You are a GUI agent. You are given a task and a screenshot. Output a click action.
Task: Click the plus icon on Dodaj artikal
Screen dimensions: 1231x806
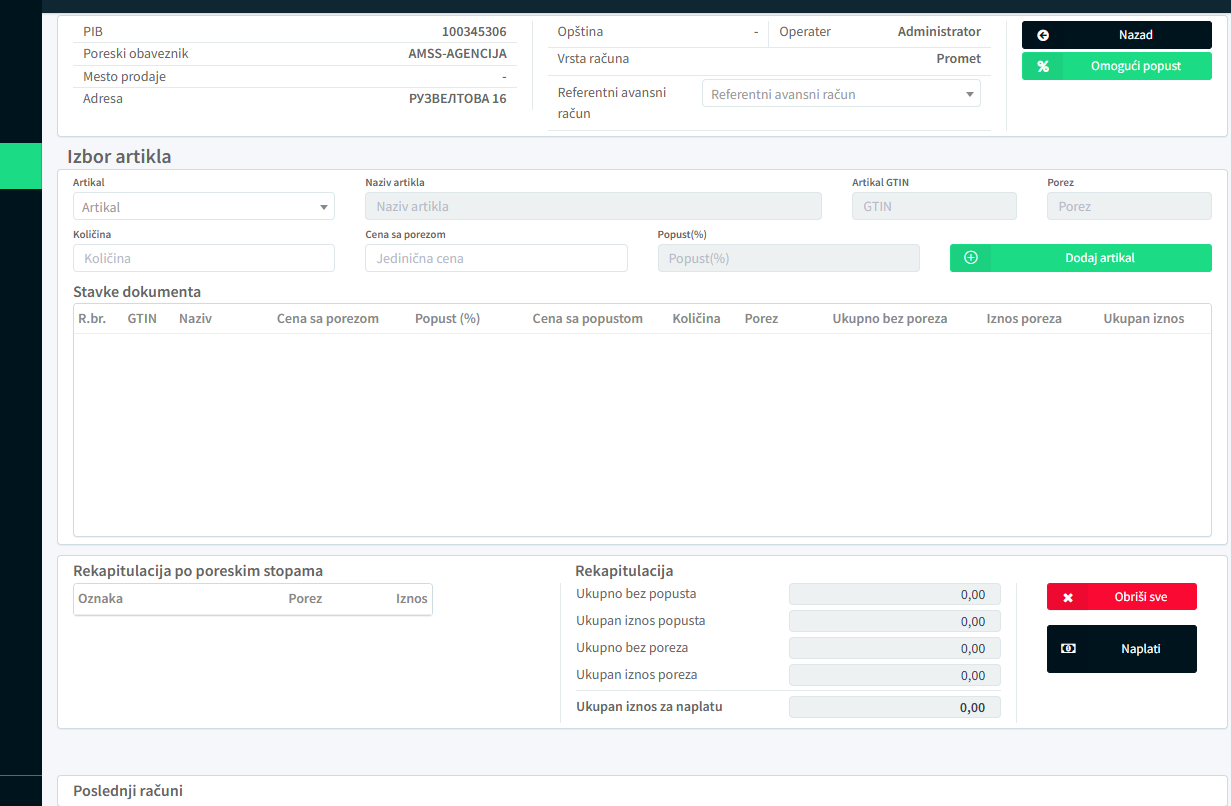[970, 258]
